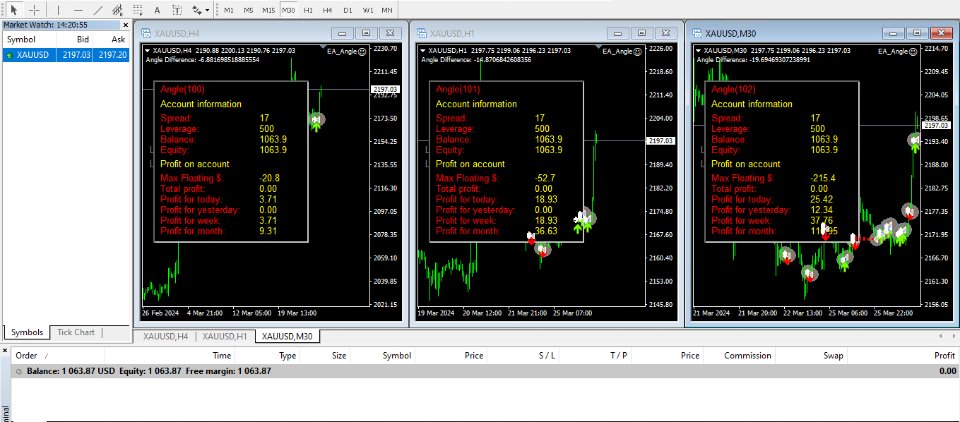Viewport: 960px width, 422px height.
Task: Select the Fibonacci Retracement tool
Action: pyautogui.click(x=138, y=10)
